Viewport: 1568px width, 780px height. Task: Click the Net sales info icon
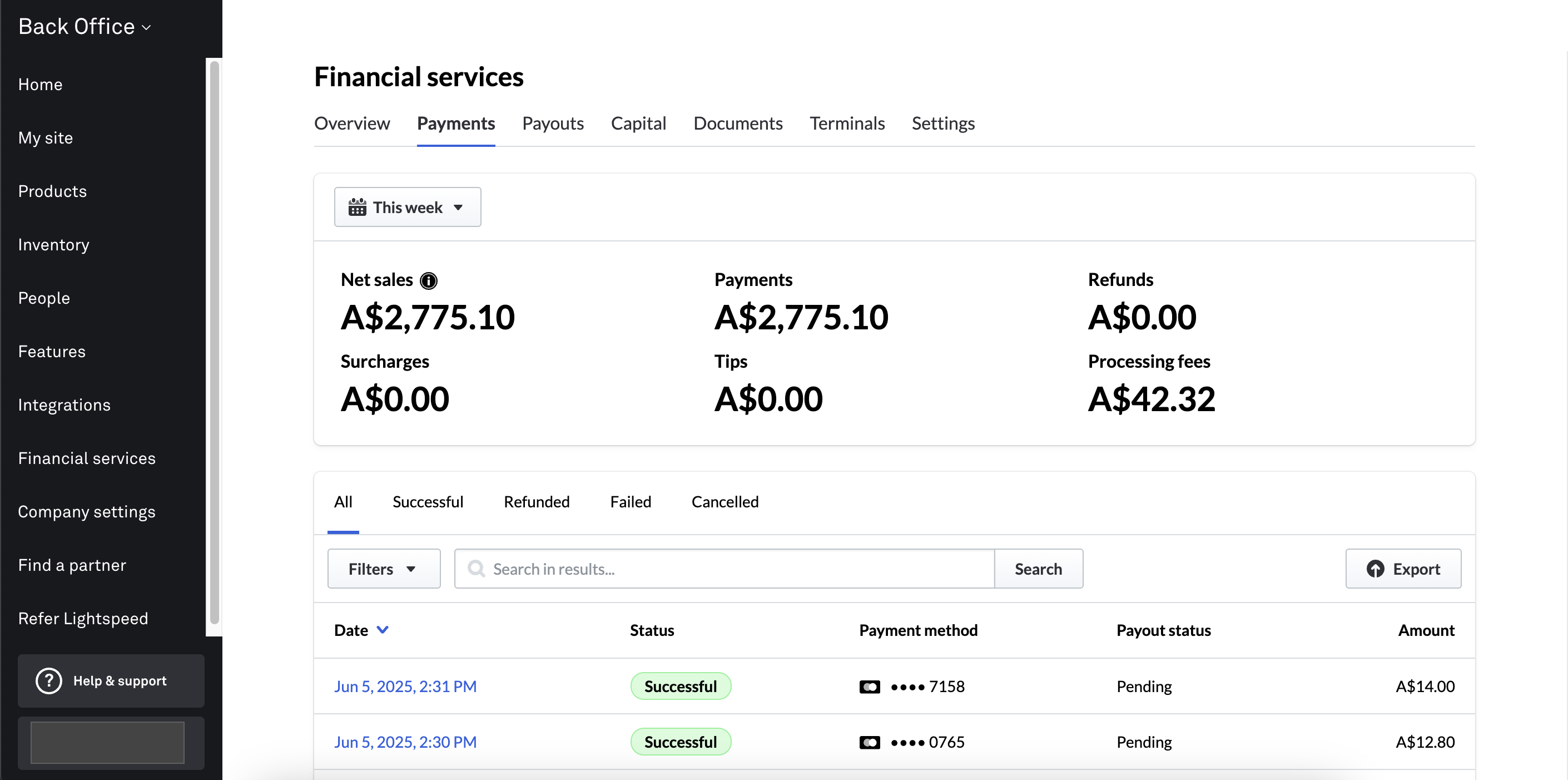429,281
